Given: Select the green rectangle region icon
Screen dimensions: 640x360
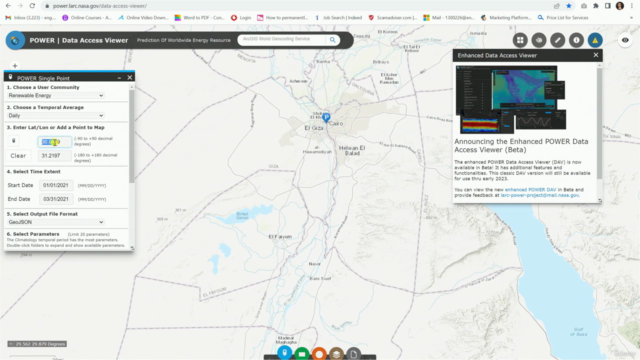Looking at the screenshot, I should [302, 353].
